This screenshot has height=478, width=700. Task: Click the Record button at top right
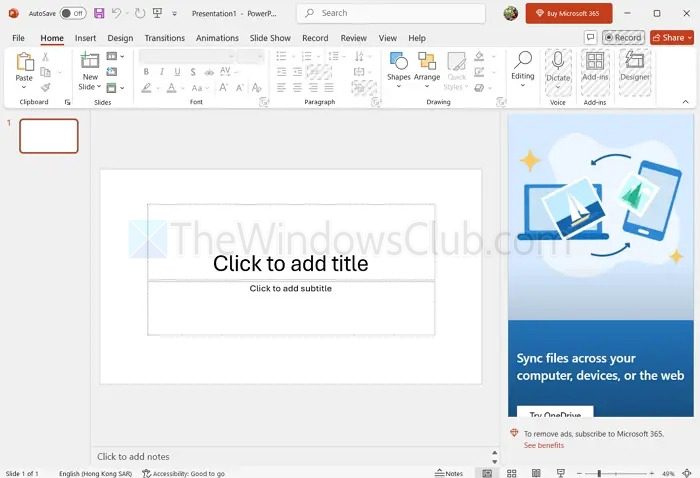click(623, 37)
